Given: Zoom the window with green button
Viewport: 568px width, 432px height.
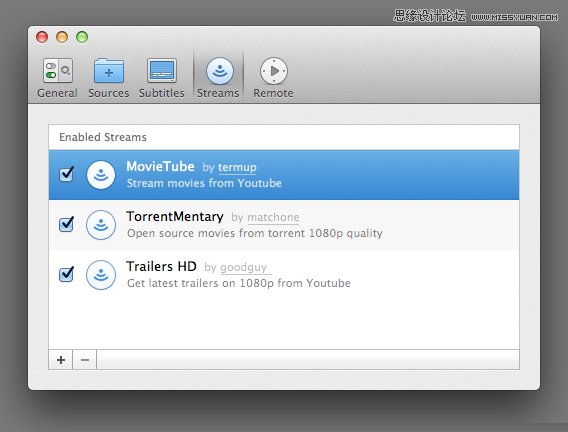Looking at the screenshot, I should [x=82, y=37].
